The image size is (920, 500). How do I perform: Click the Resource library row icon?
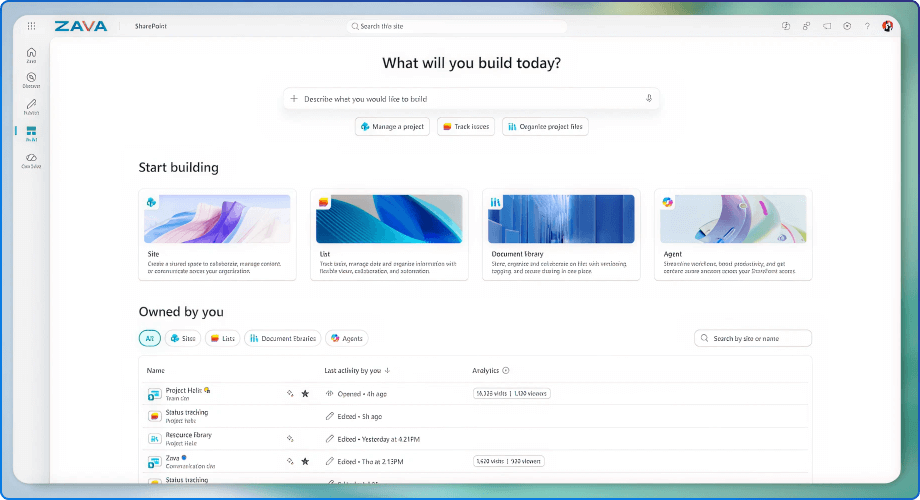154,438
